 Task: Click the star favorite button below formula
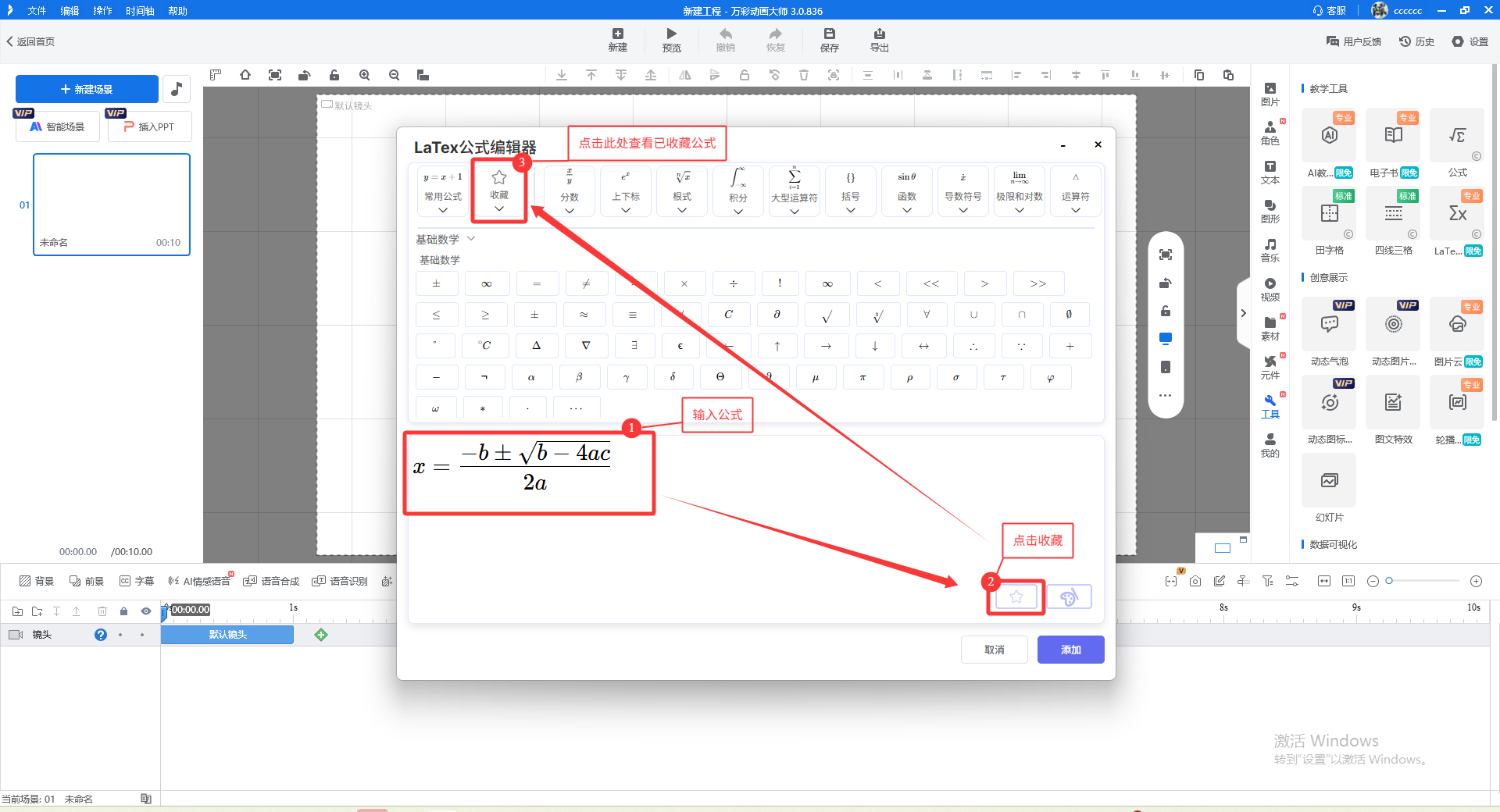[1016, 597]
